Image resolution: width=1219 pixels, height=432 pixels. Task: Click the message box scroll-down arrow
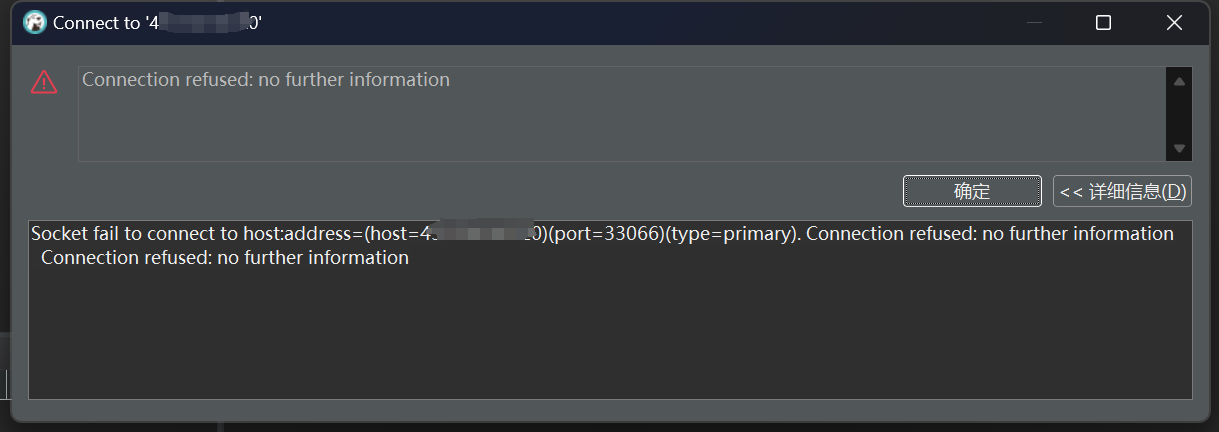click(1179, 148)
